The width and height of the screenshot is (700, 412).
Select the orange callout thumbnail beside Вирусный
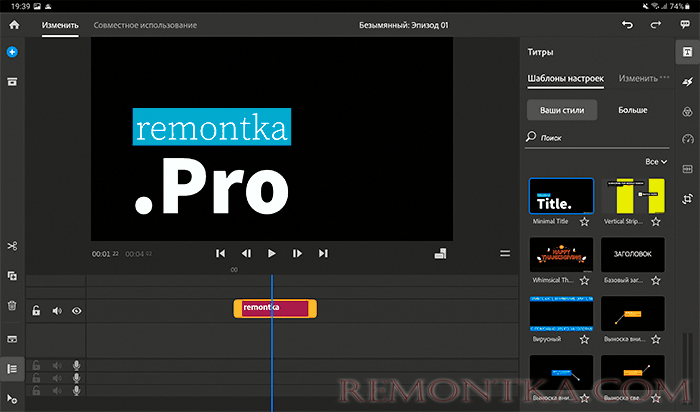tap(633, 313)
